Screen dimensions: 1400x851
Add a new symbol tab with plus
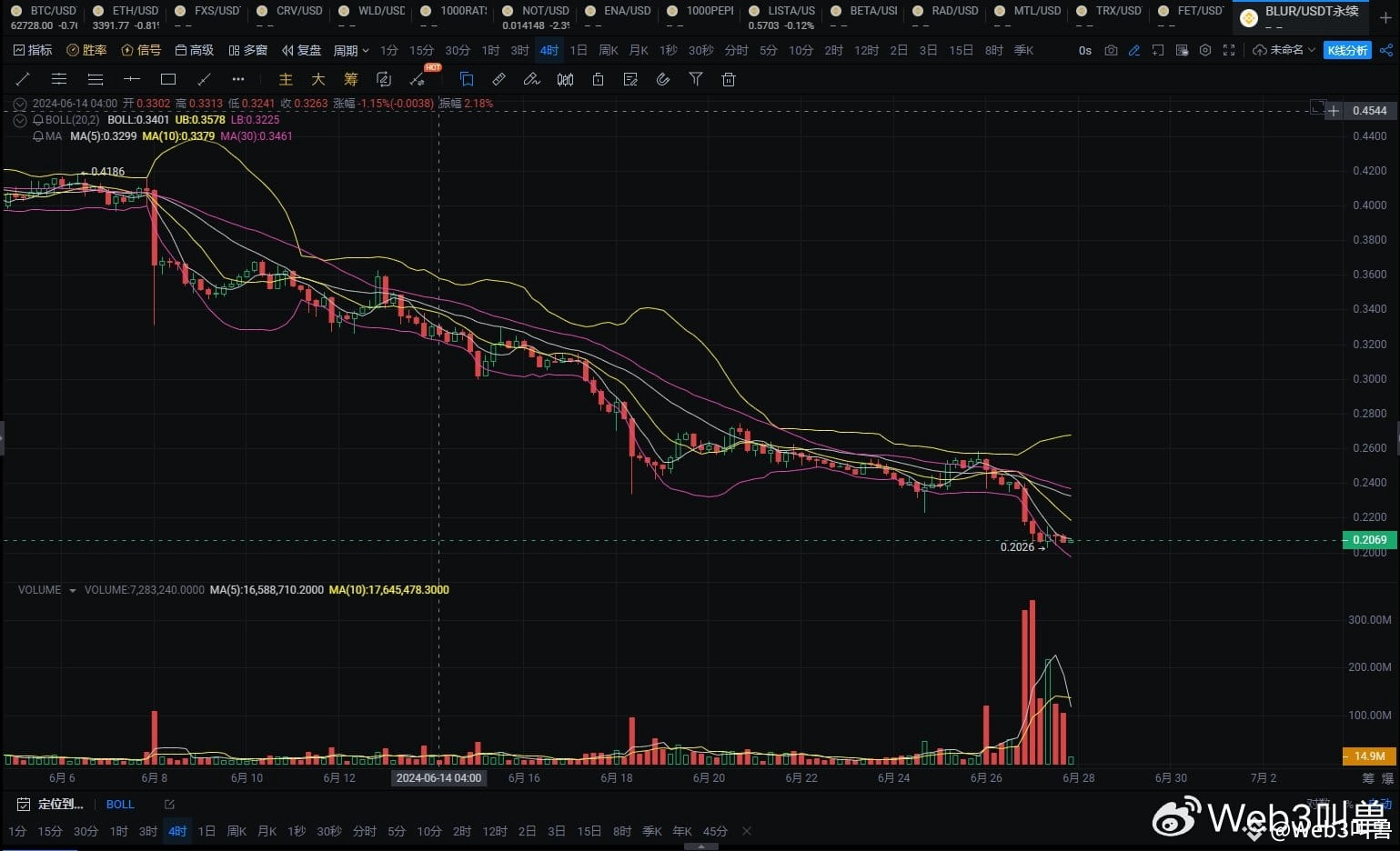tap(1385, 17)
